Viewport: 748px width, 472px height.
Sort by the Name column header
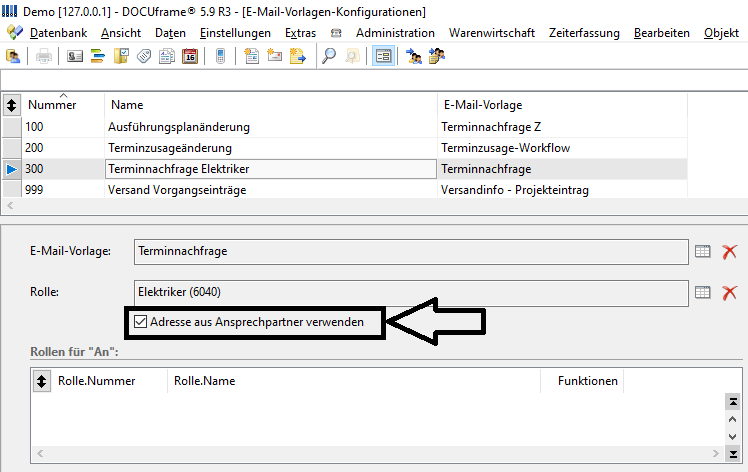pos(270,105)
